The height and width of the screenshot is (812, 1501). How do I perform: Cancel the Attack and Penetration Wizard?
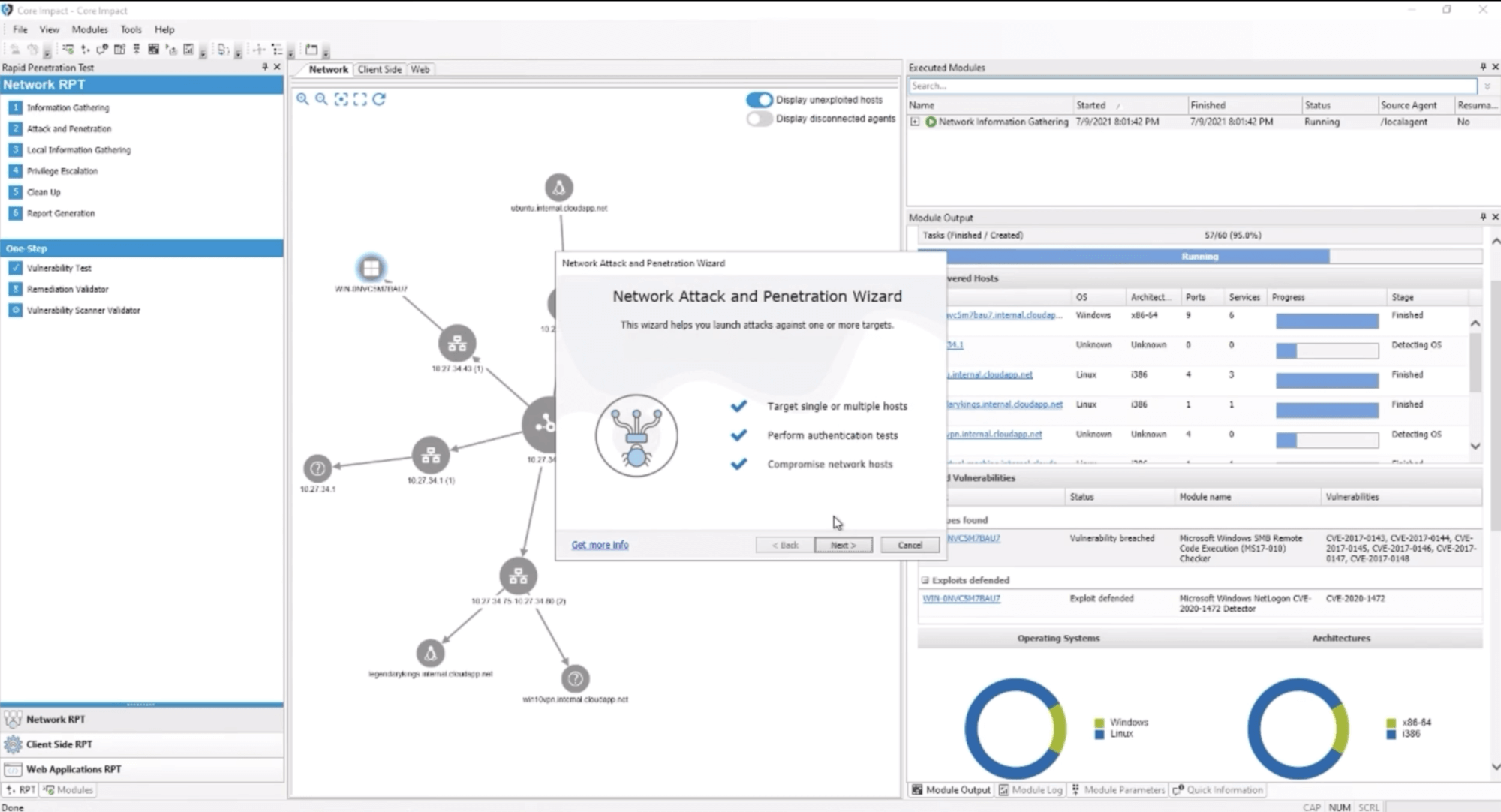[x=910, y=545]
